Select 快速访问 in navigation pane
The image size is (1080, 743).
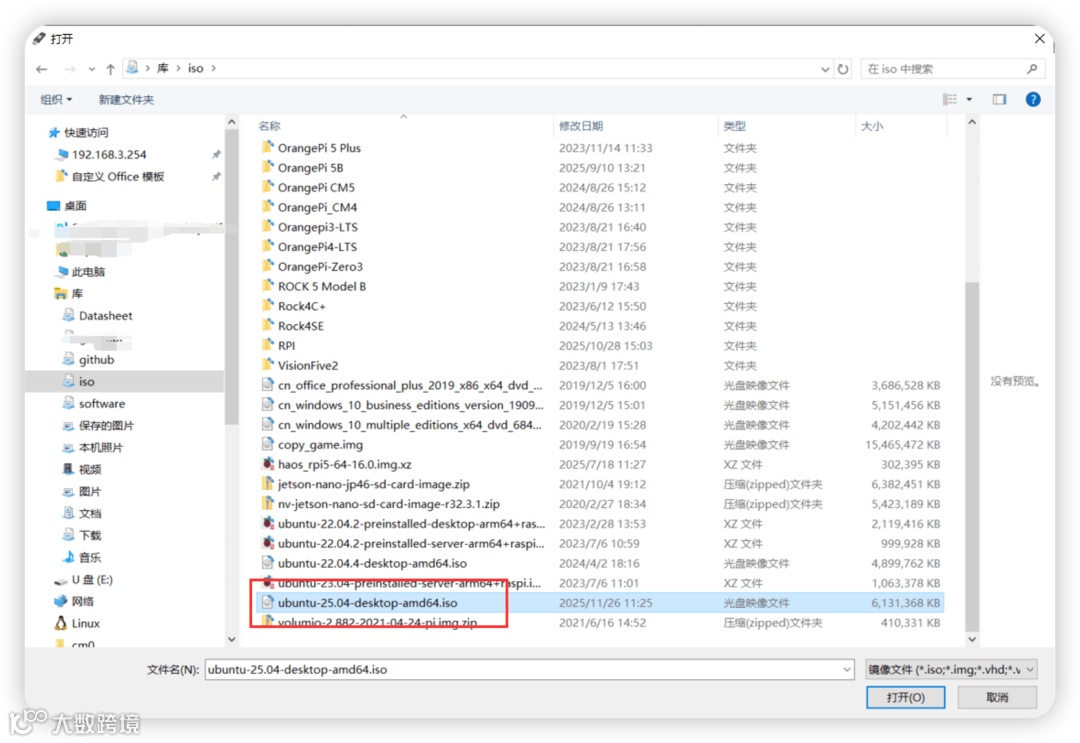[86, 132]
